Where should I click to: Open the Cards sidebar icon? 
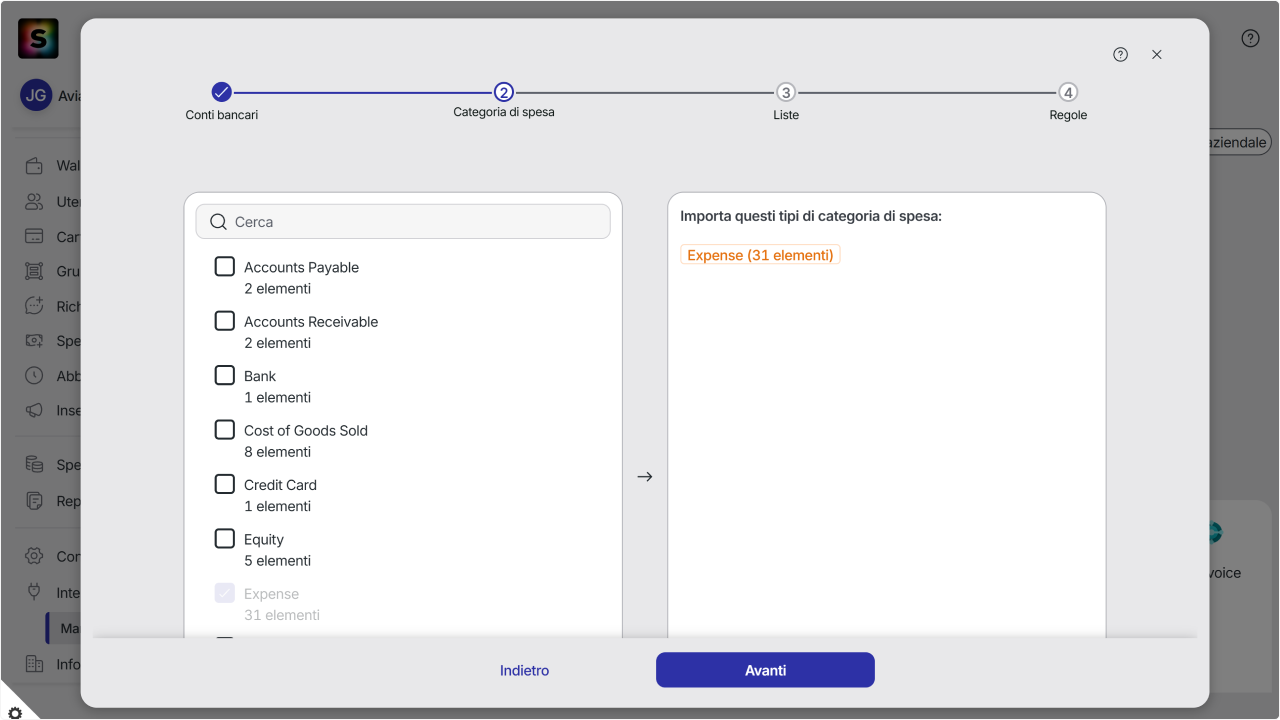coord(35,237)
